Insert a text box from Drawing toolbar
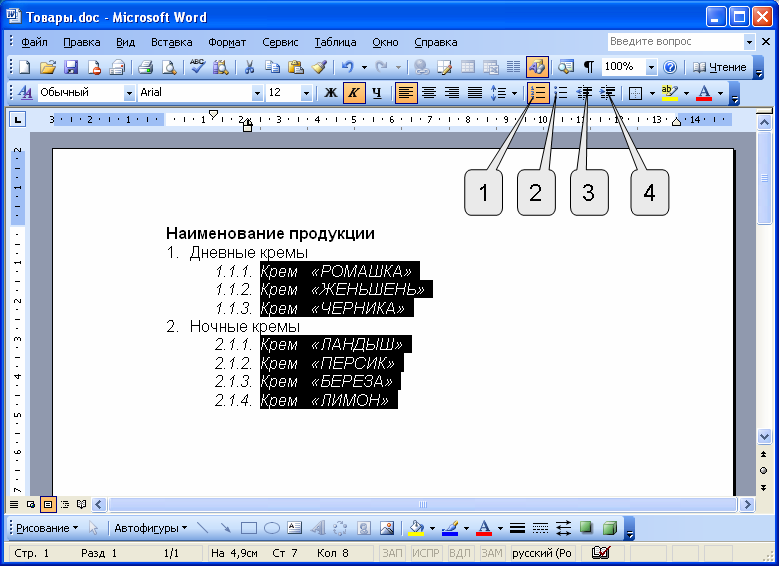779x566 pixels. pyautogui.click(x=295, y=528)
